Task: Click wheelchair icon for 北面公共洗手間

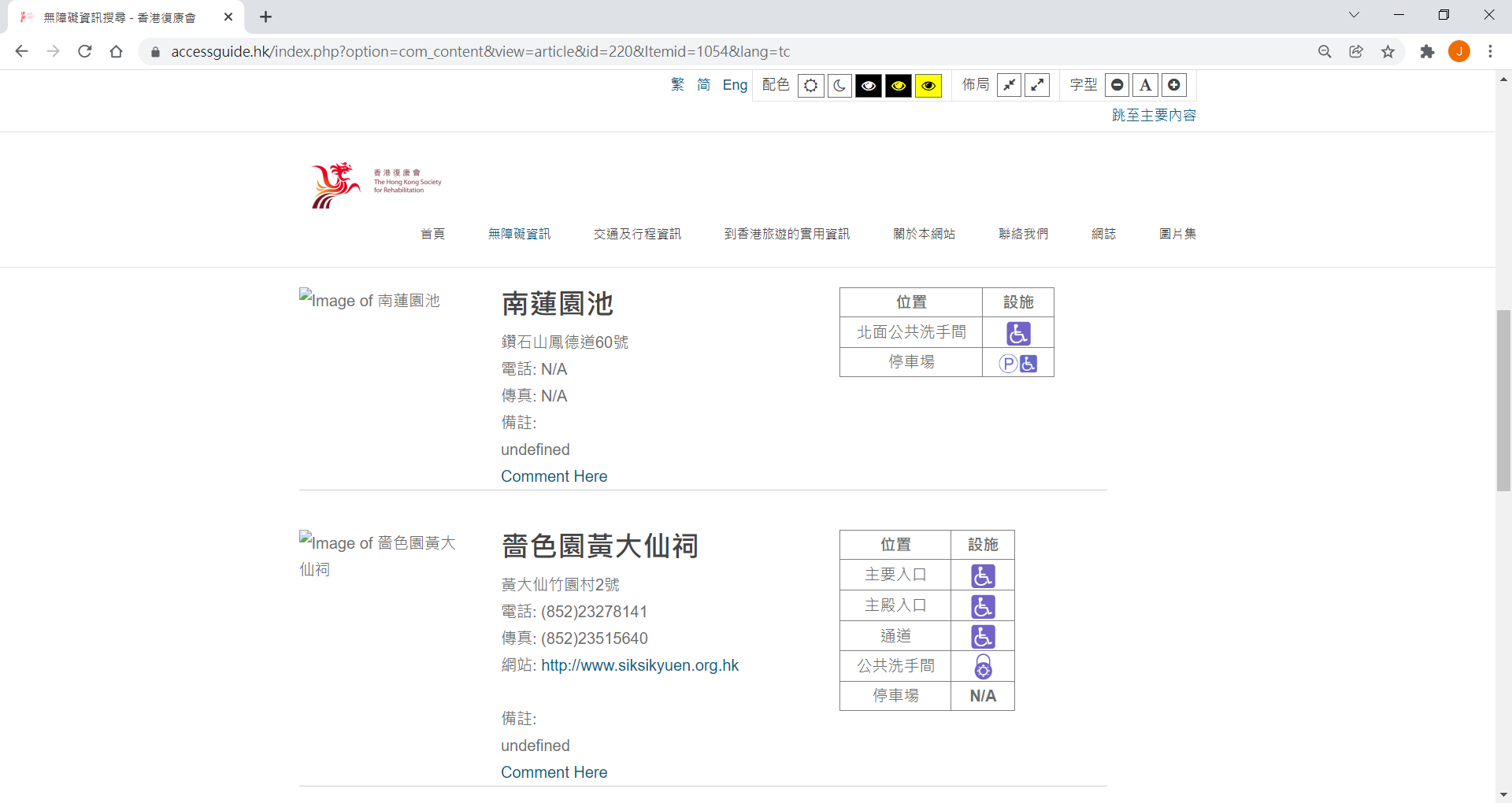Action: coord(1018,334)
